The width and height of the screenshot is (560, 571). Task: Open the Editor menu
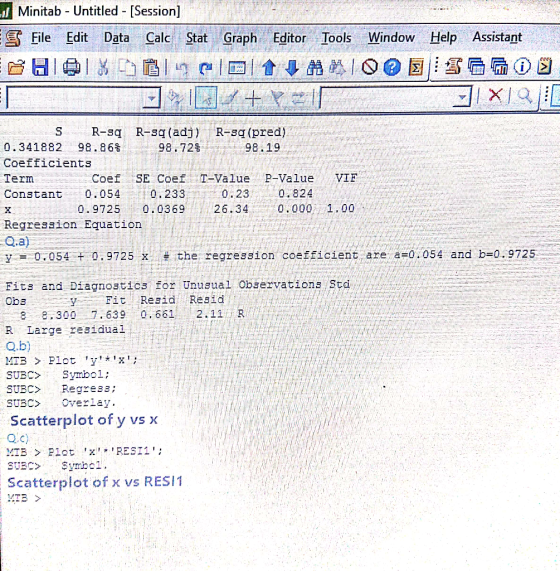(x=289, y=38)
